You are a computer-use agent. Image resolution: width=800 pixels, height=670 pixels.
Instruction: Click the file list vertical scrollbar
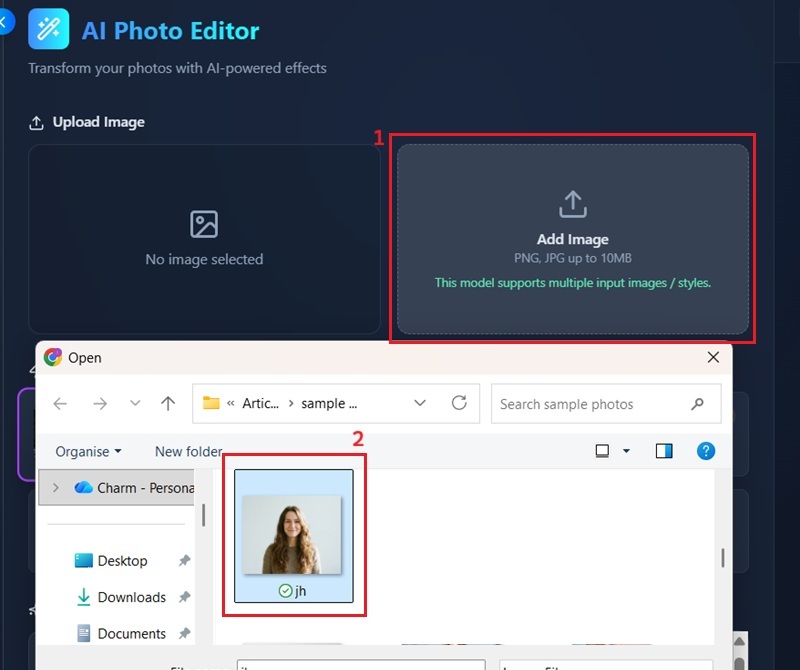tap(722, 558)
